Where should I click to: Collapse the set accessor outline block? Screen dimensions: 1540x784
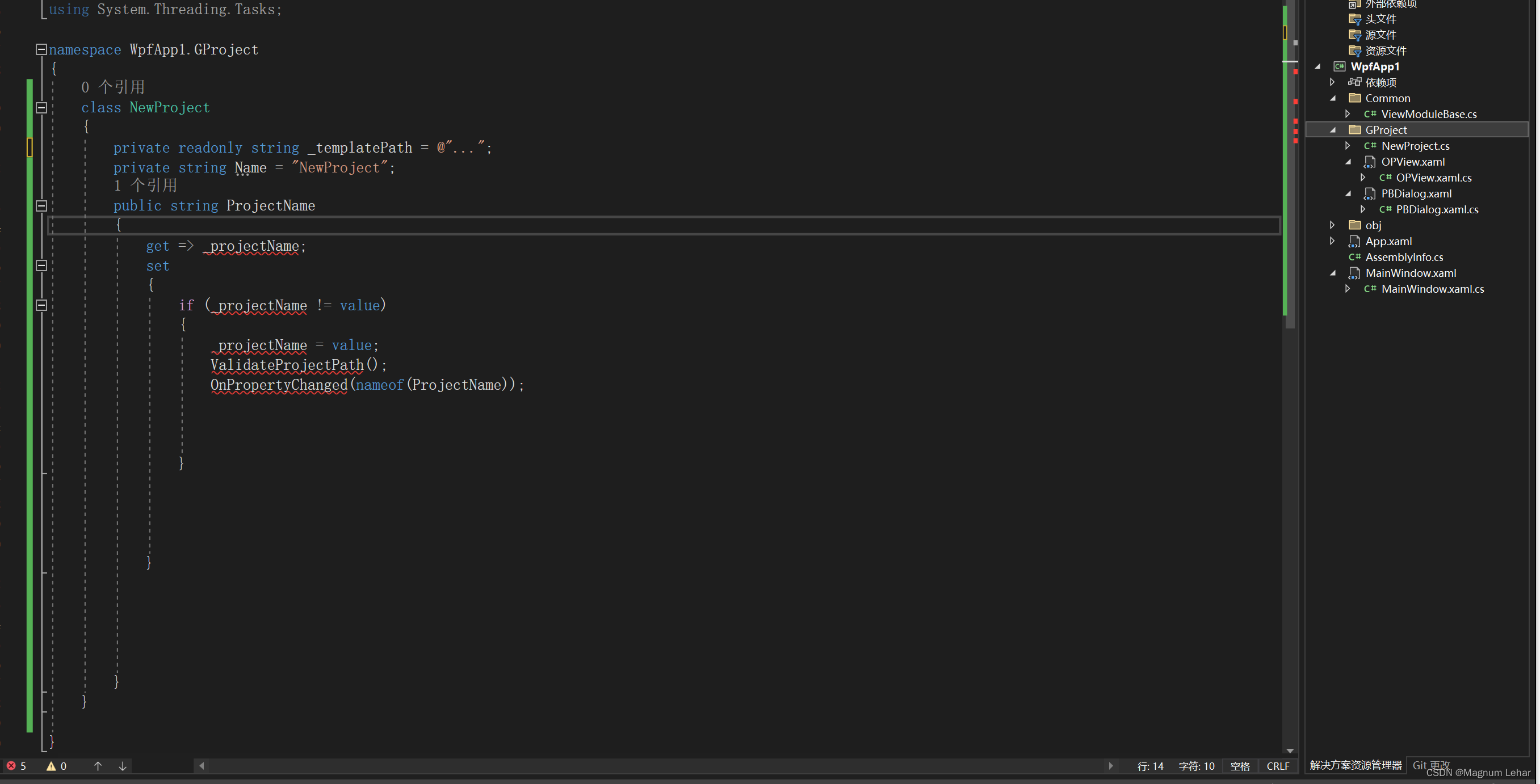[x=41, y=266]
